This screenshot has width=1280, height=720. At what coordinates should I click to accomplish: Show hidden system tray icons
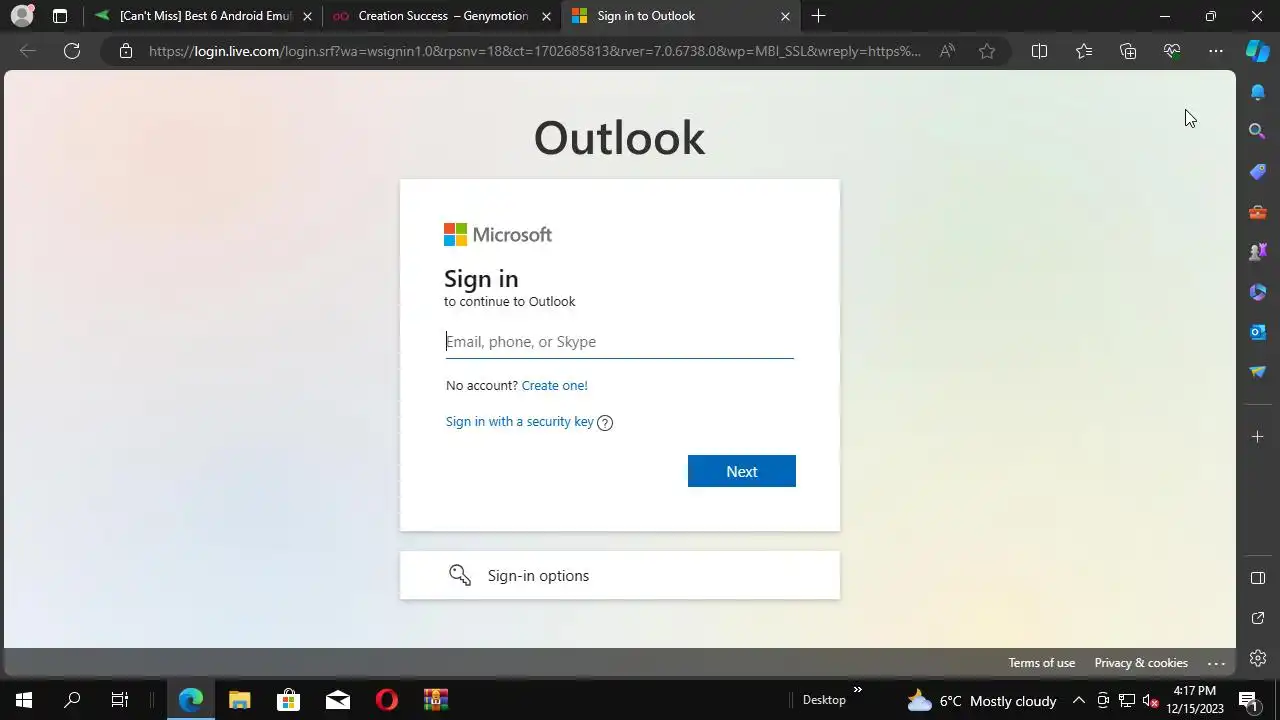[x=1079, y=700]
